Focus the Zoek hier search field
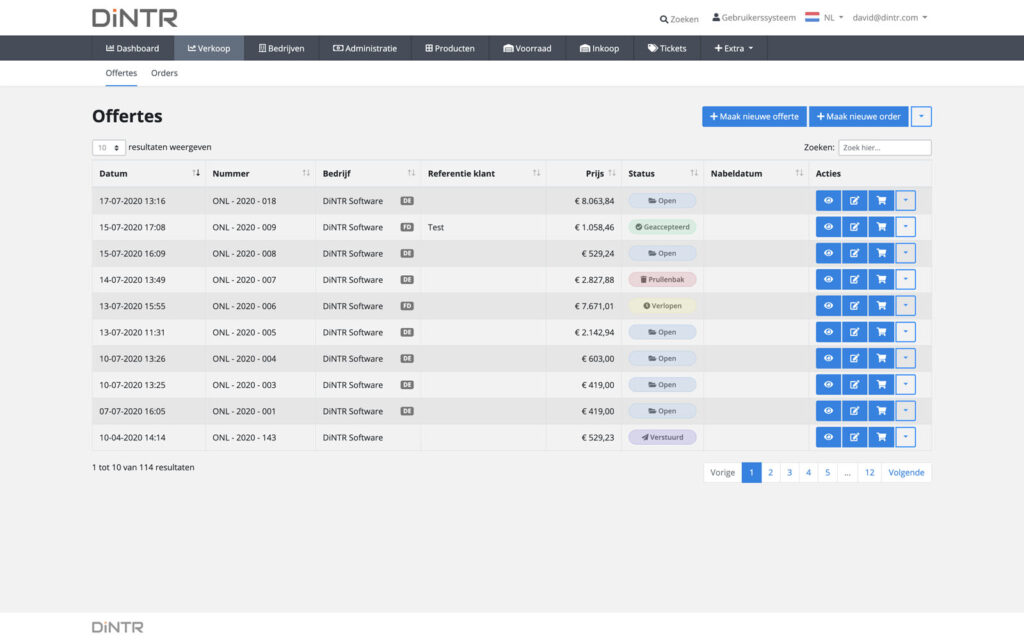This screenshot has height=640, width=1024. [x=884, y=148]
